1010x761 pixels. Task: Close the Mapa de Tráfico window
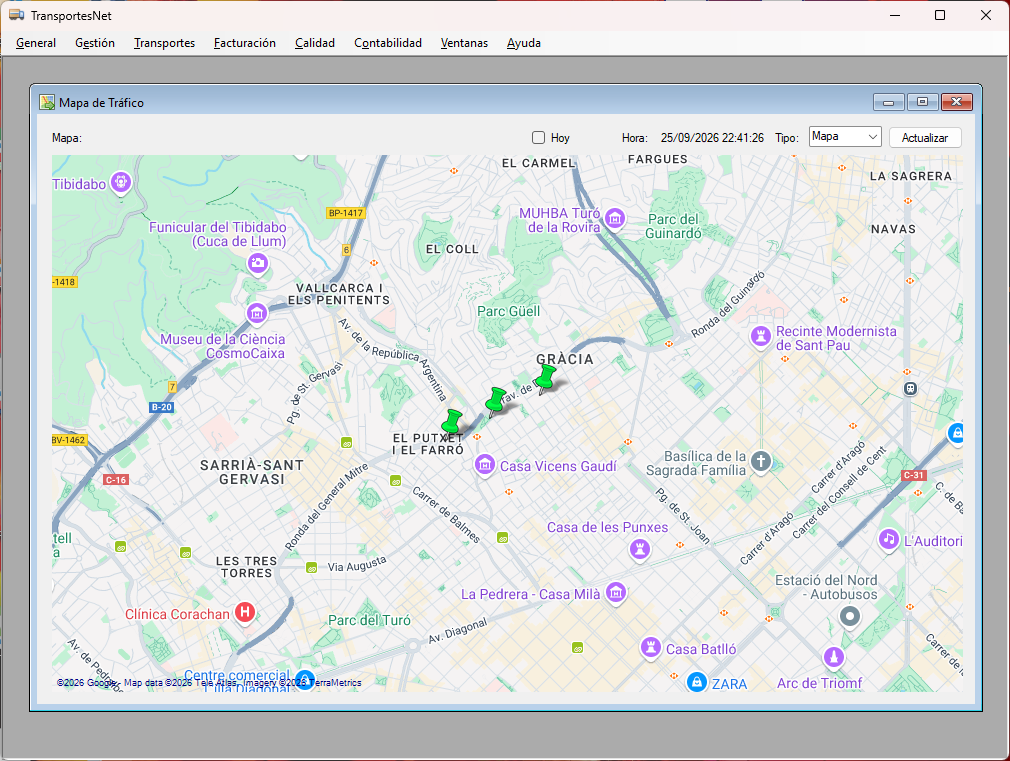[x=957, y=102]
